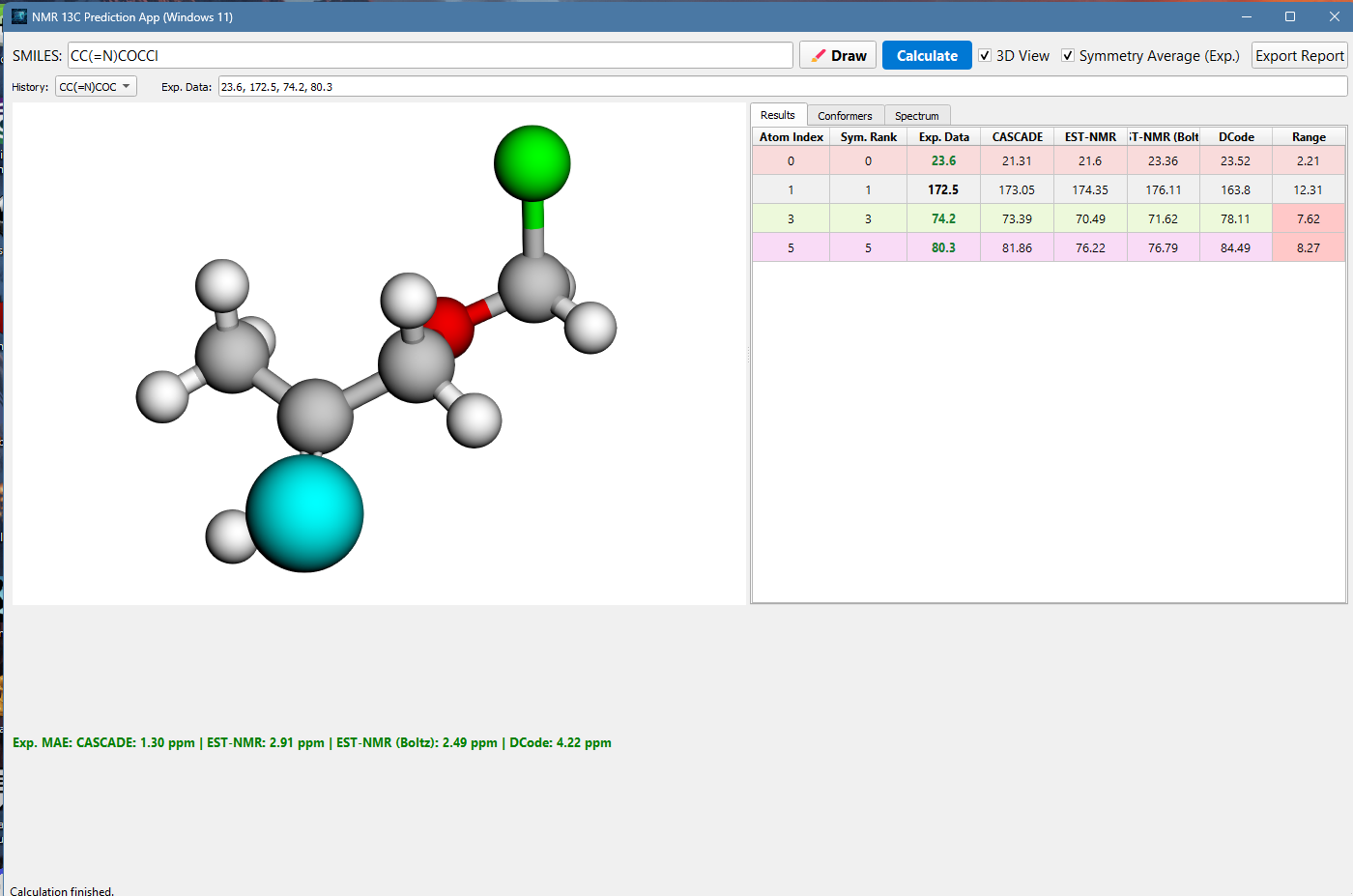The height and width of the screenshot is (896, 1353).
Task: Close the NMR Prediction App window
Action: pyautogui.click(x=1334, y=16)
